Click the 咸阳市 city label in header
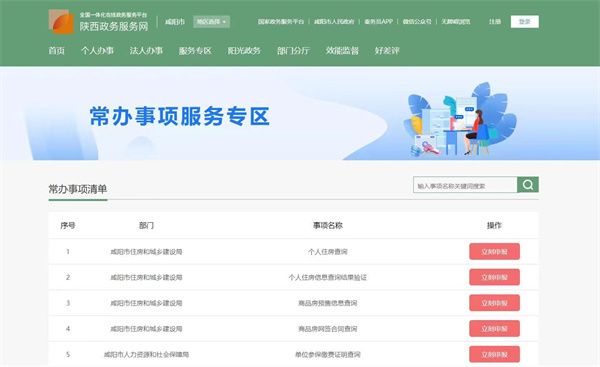The image size is (600, 367). click(175, 22)
